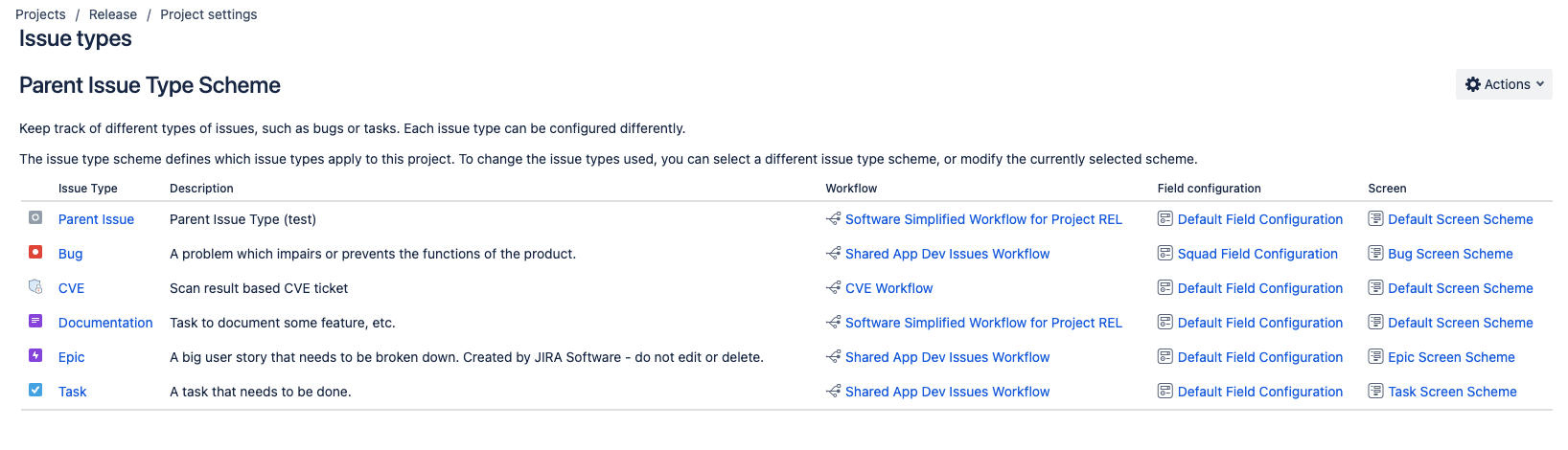Screen dimensions: 1568x450
Task: Open CVE's Default Field Configuration link
Action: tap(1260, 288)
